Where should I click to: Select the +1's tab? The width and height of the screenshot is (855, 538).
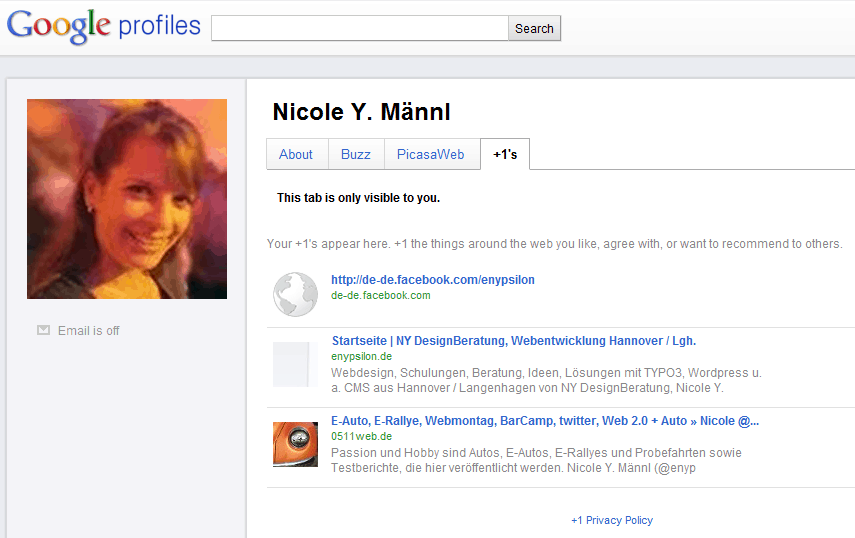point(505,154)
